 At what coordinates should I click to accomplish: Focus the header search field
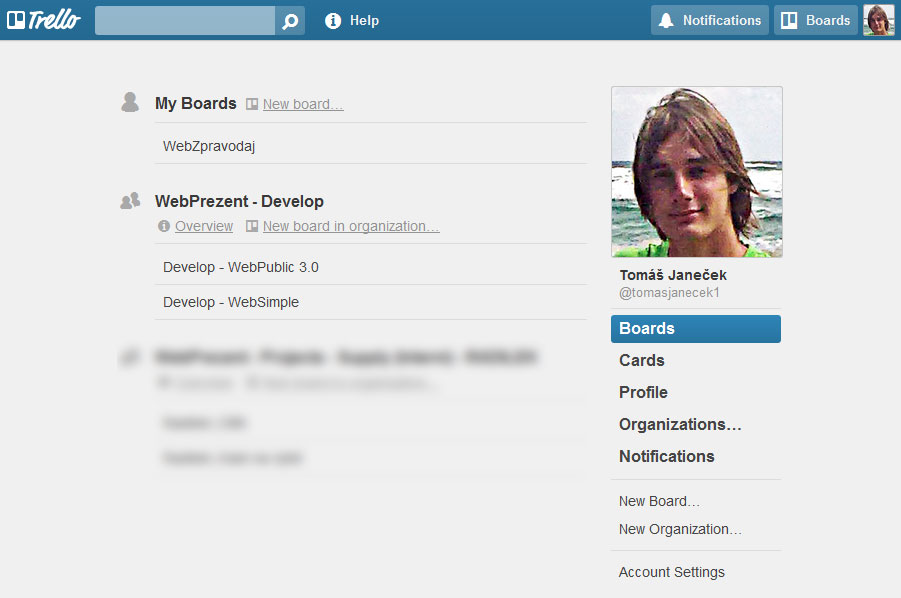pos(185,21)
